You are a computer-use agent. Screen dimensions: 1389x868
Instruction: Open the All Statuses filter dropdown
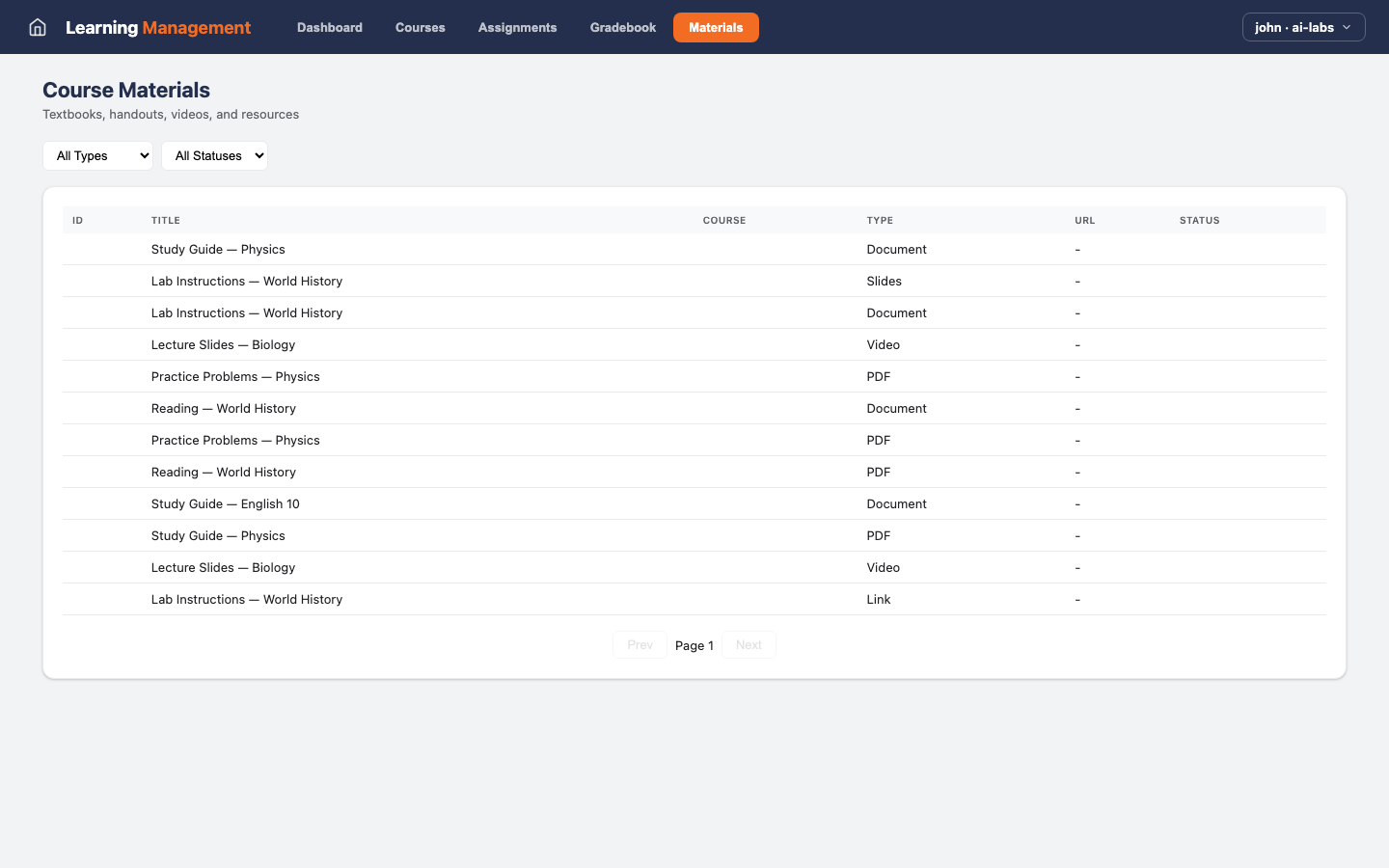214,155
